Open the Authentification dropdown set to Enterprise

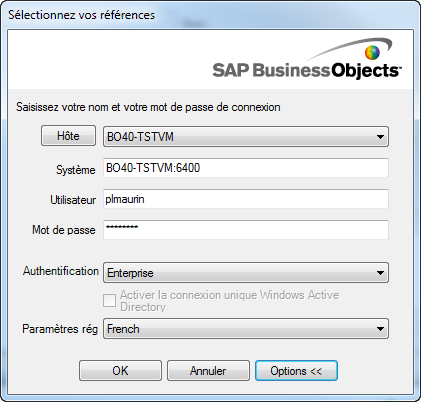pyautogui.click(x=246, y=273)
